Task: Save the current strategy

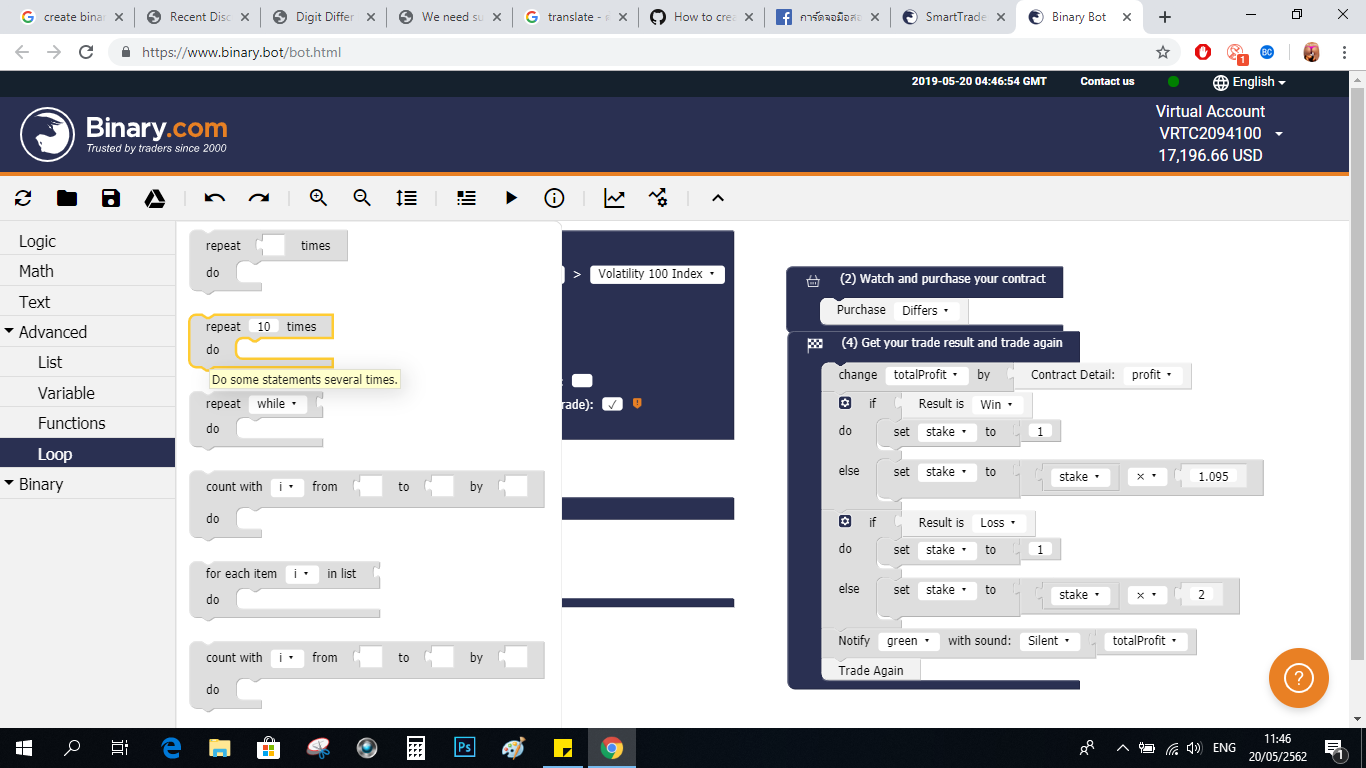Action: pyautogui.click(x=110, y=197)
